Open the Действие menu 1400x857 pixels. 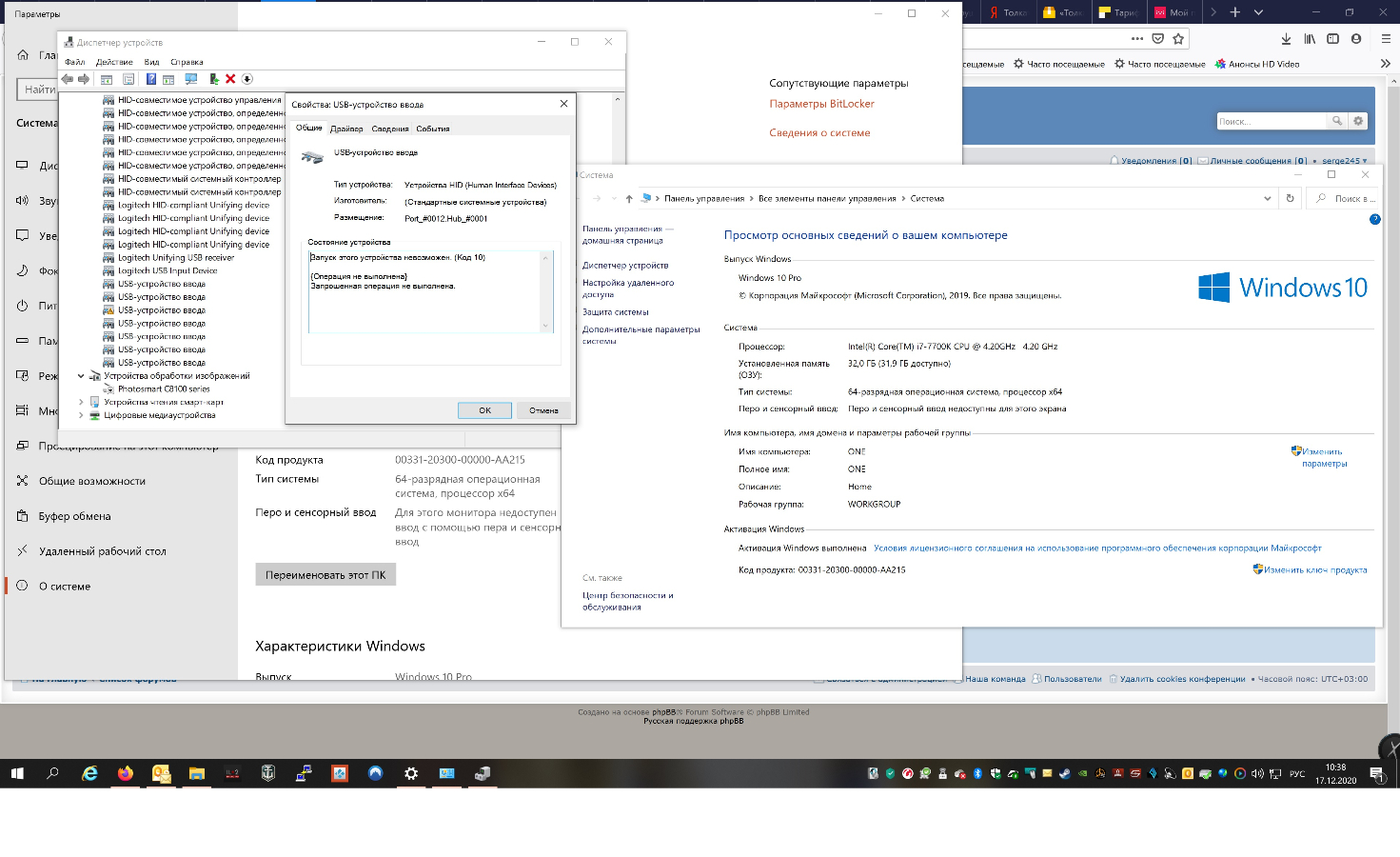click(114, 62)
